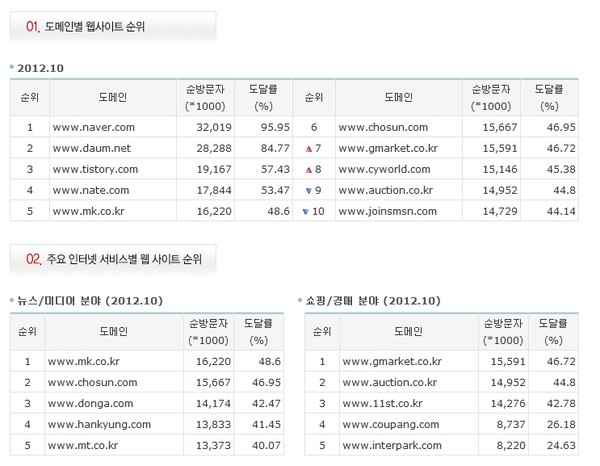Screen dimensions: 600x466
Task: Click the red up arrow beside rank 8
Action: coord(309,170)
